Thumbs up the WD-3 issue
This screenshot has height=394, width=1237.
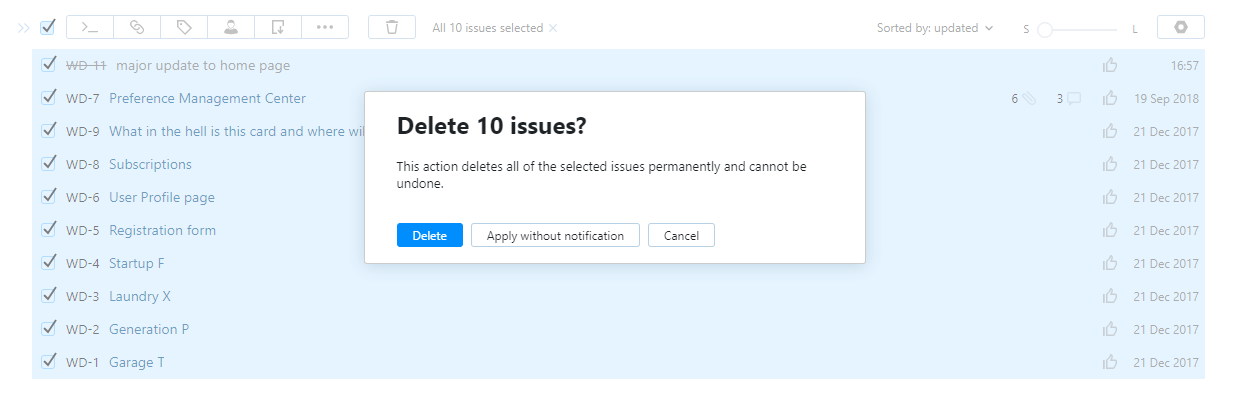coord(1110,297)
